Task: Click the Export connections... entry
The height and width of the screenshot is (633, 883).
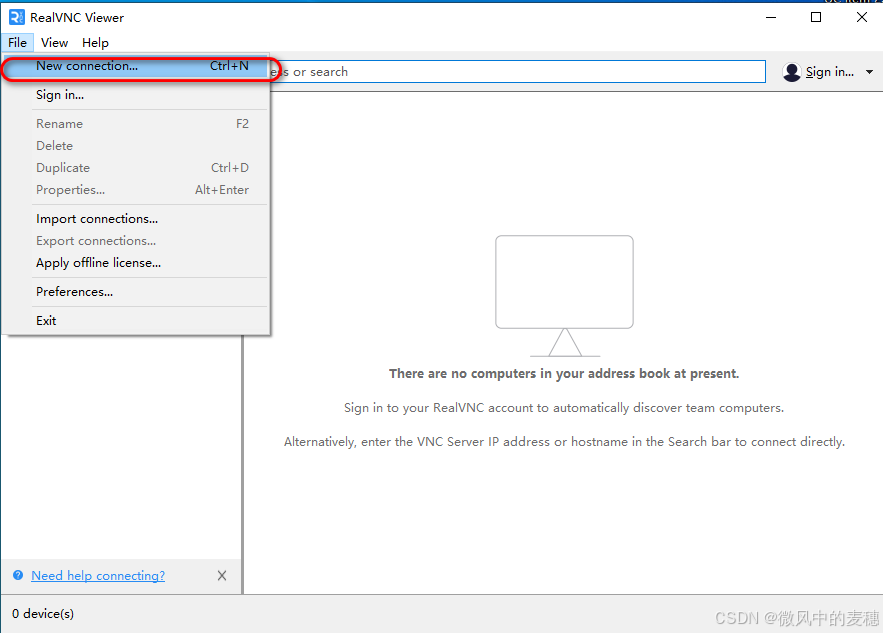Action: pos(136,241)
